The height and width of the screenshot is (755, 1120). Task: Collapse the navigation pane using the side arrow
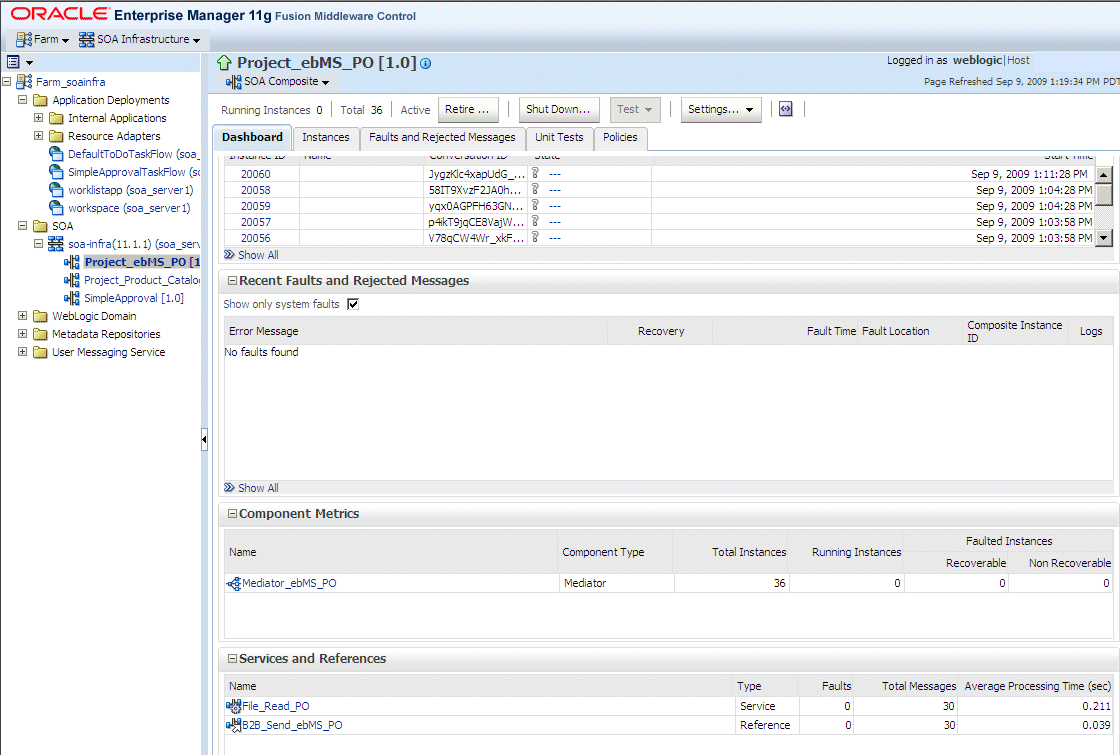pyautogui.click(x=205, y=438)
